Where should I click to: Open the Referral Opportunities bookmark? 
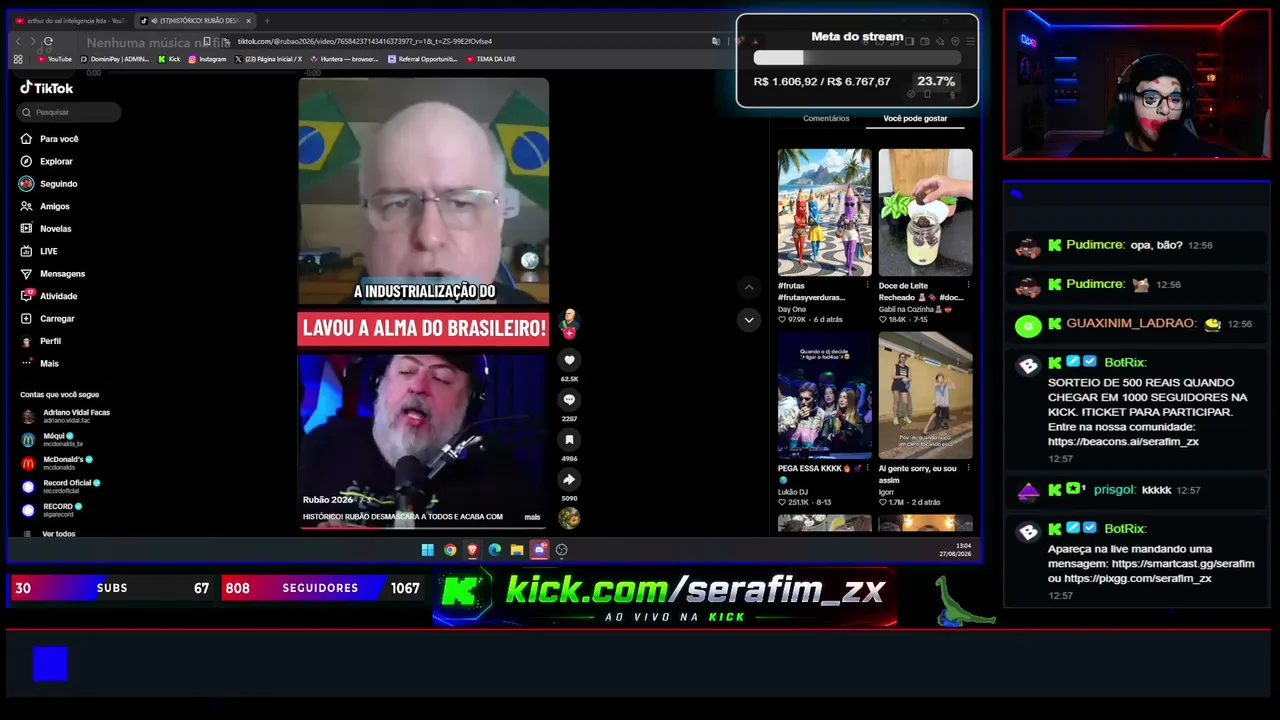[x=422, y=59]
